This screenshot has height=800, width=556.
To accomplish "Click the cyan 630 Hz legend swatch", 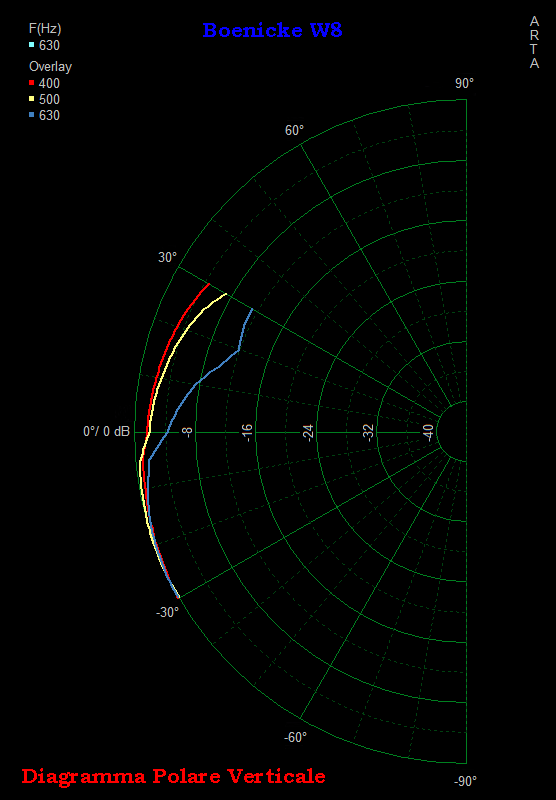I will pyautogui.click(x=32, y=45).
